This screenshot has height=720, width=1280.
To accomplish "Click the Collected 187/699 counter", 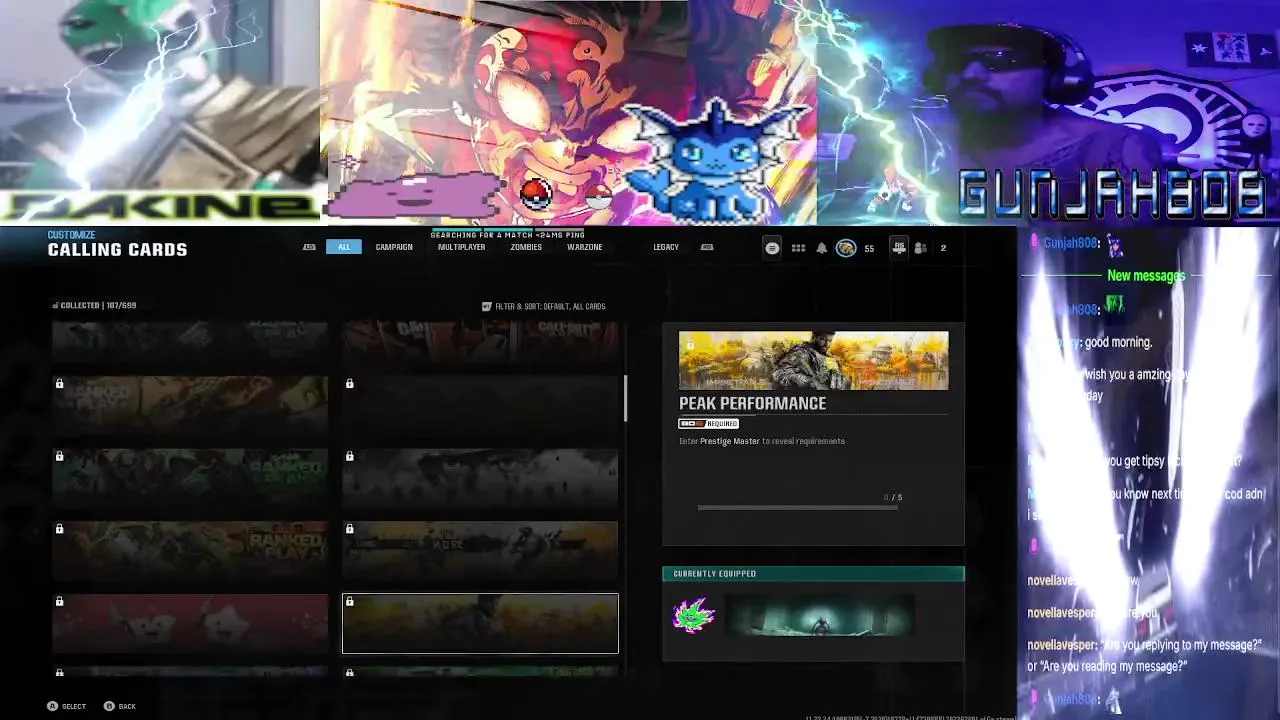I will click(x=94, y=305).
